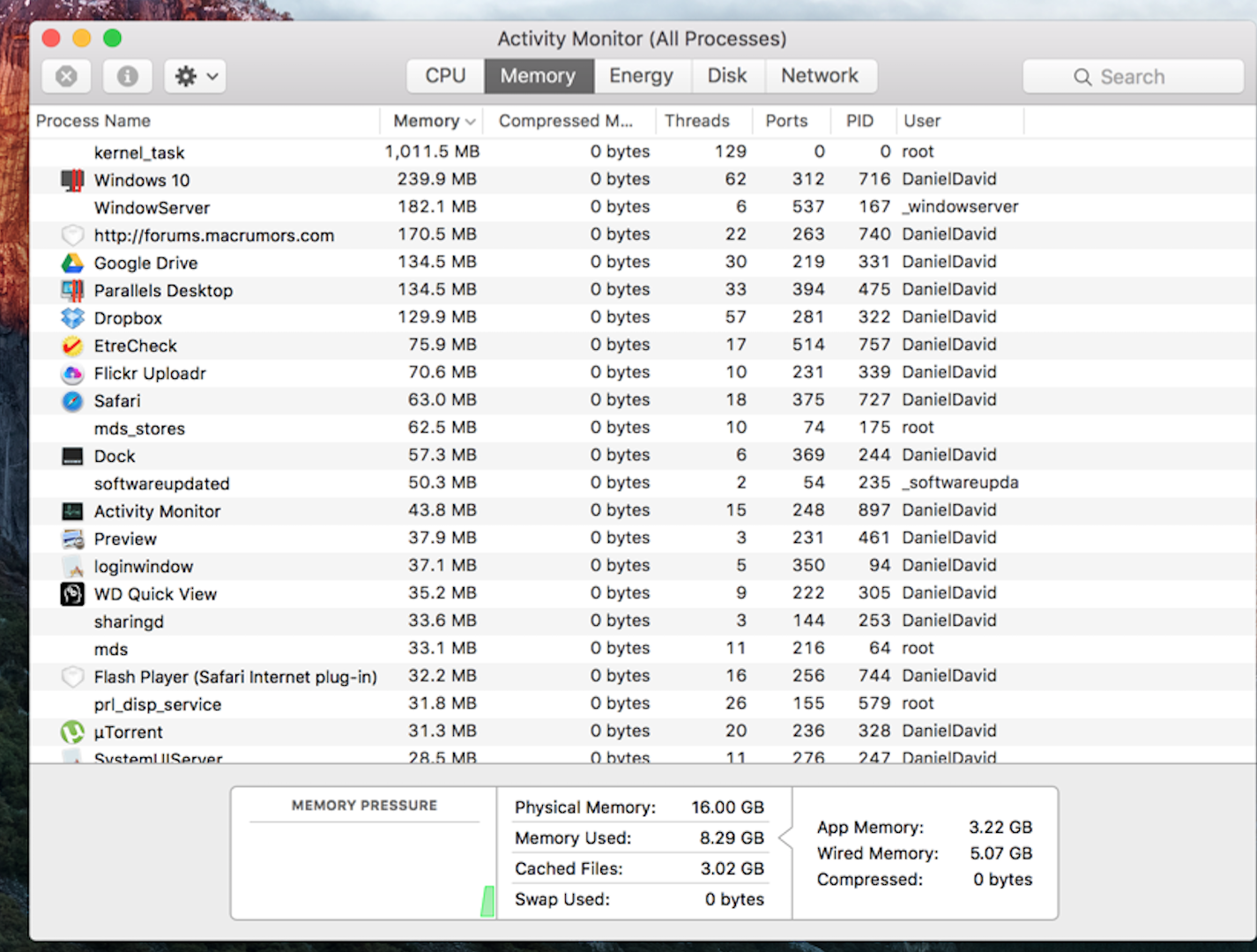Click the Swap Used 0 bytes value
Image resolution: width=1257 pixels, height=952 pixels.
(734, 899)
